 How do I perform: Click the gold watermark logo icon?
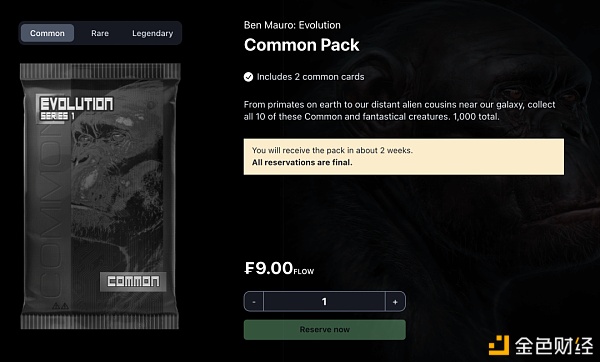point(499,345)
